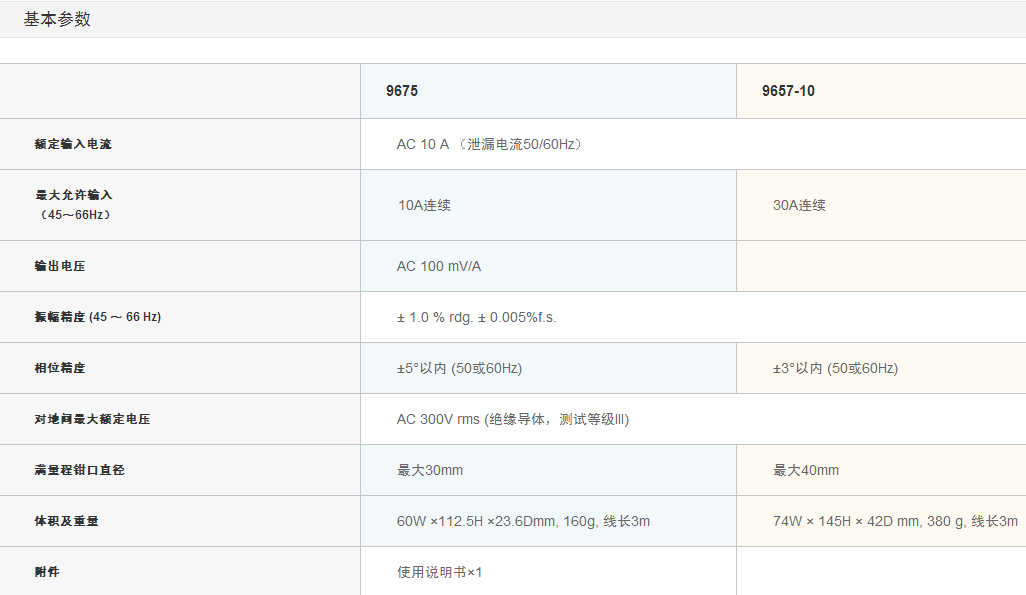The height and width of the screenshot is (595, 1026).
Task: Click the ±3°以内 phase accuracy cell
Action: pos(835,368)
